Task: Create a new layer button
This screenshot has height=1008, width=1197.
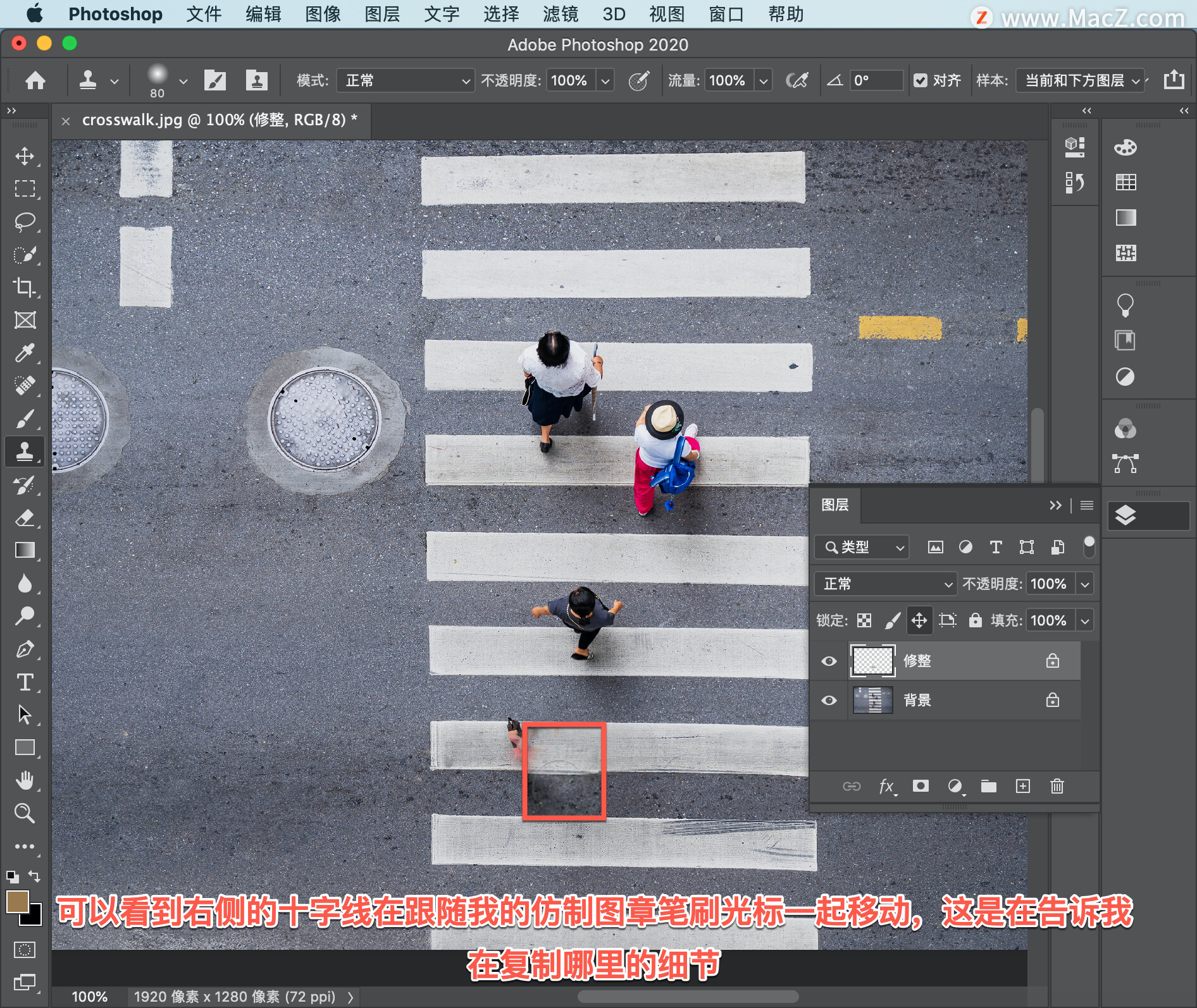Action: pos(1022,786)
